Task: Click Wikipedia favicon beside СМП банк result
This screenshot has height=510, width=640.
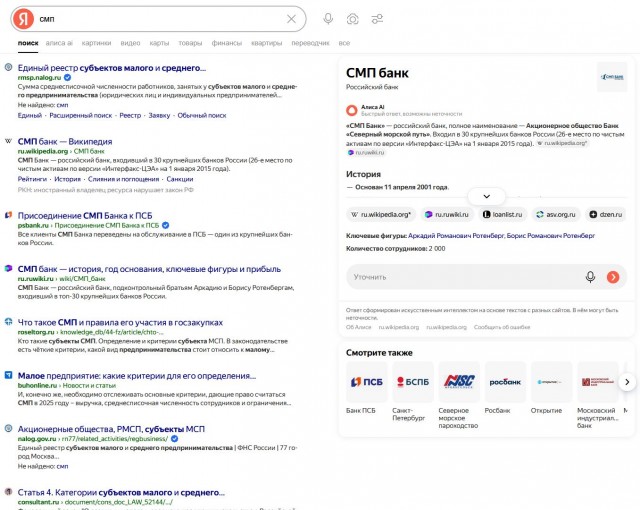Action: [x=8, y=141]
